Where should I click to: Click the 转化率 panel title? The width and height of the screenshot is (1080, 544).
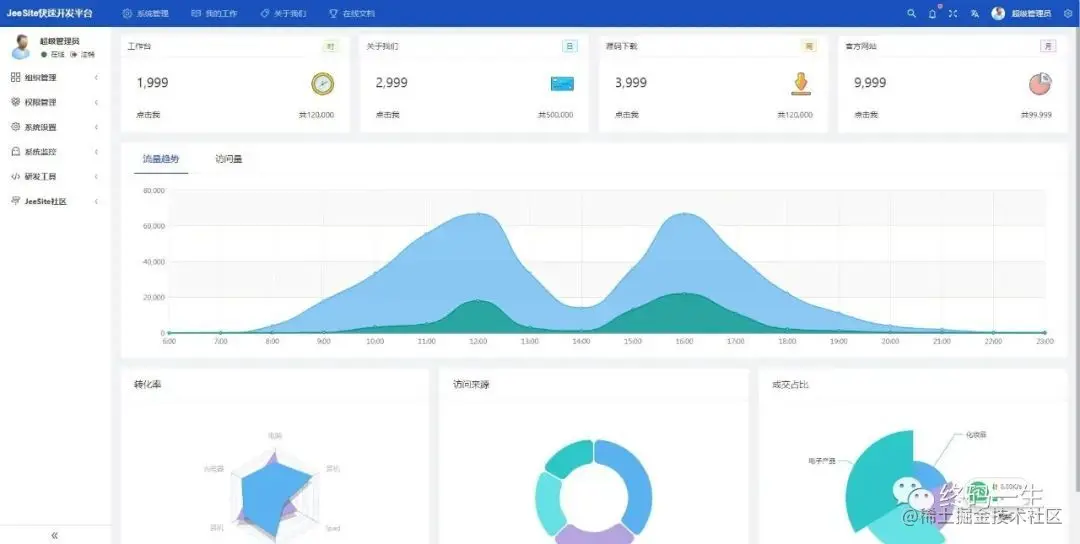tap(147, 384)
